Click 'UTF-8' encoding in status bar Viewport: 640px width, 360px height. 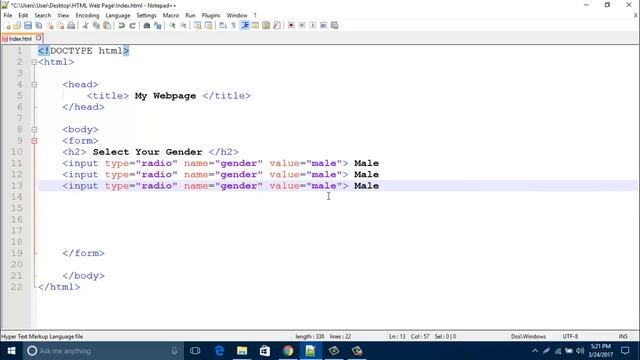point(570,337)
